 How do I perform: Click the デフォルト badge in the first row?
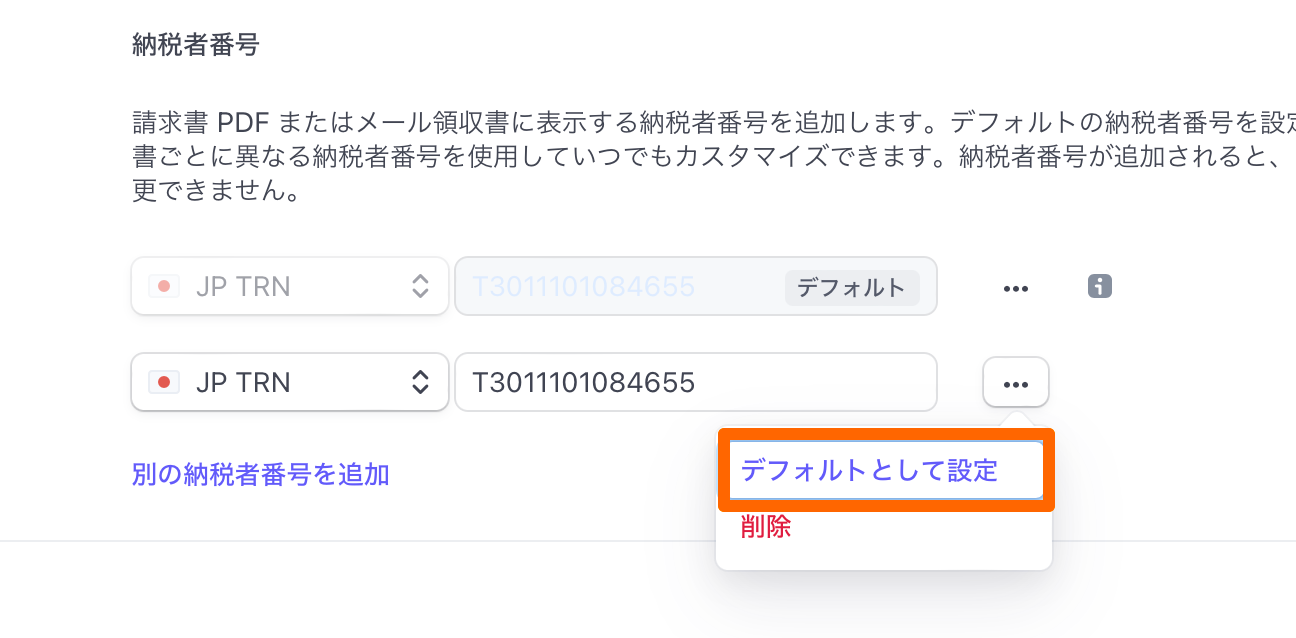coord(851,288)
